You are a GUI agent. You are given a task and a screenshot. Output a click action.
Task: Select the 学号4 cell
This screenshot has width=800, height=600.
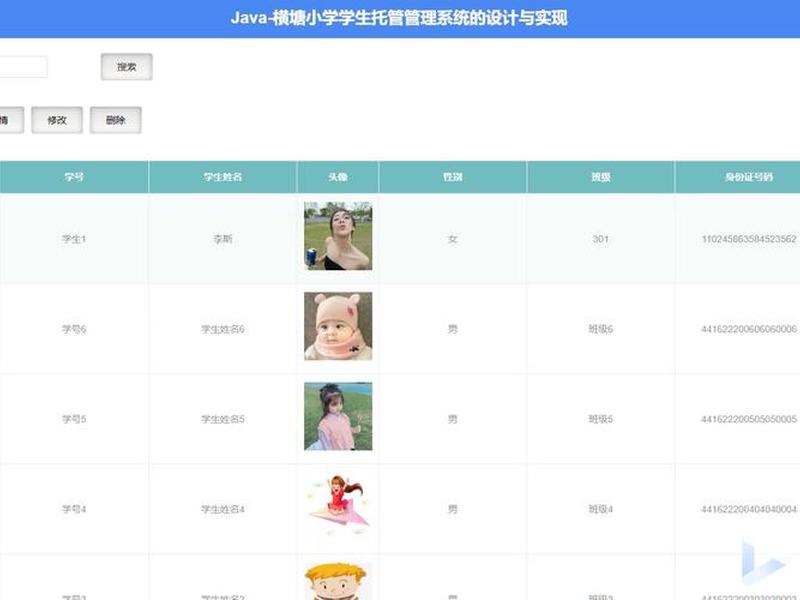[x=74, y=509]
